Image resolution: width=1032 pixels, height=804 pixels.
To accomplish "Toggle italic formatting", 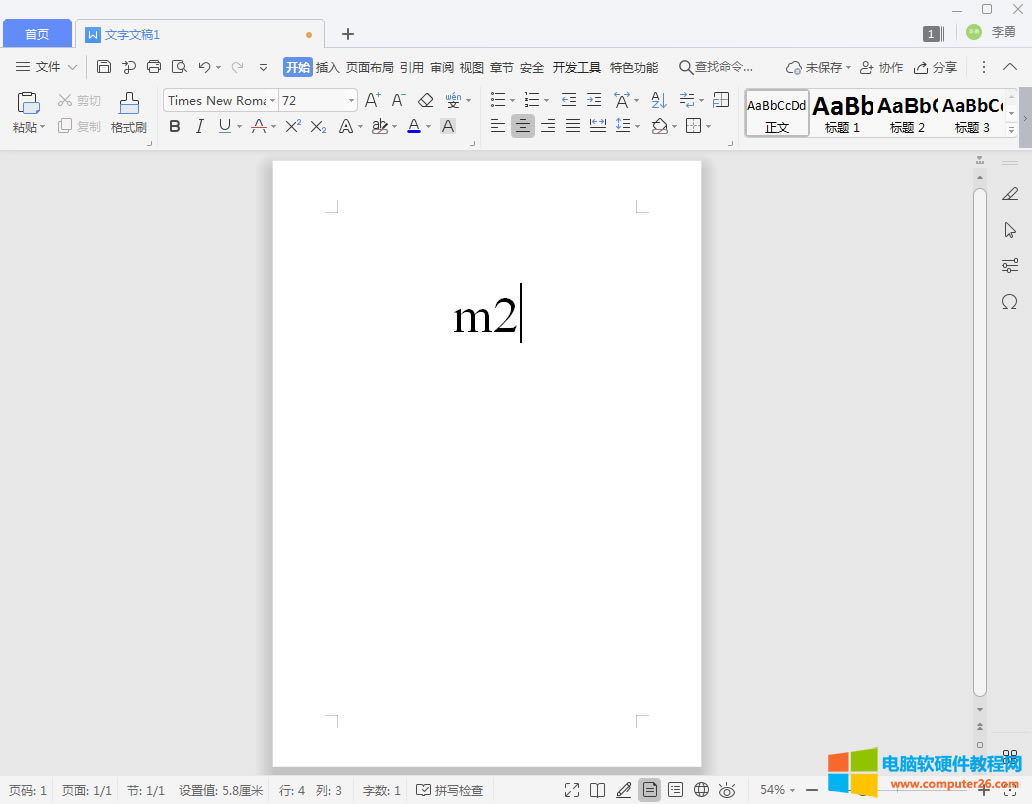I will tap(199, 126).
